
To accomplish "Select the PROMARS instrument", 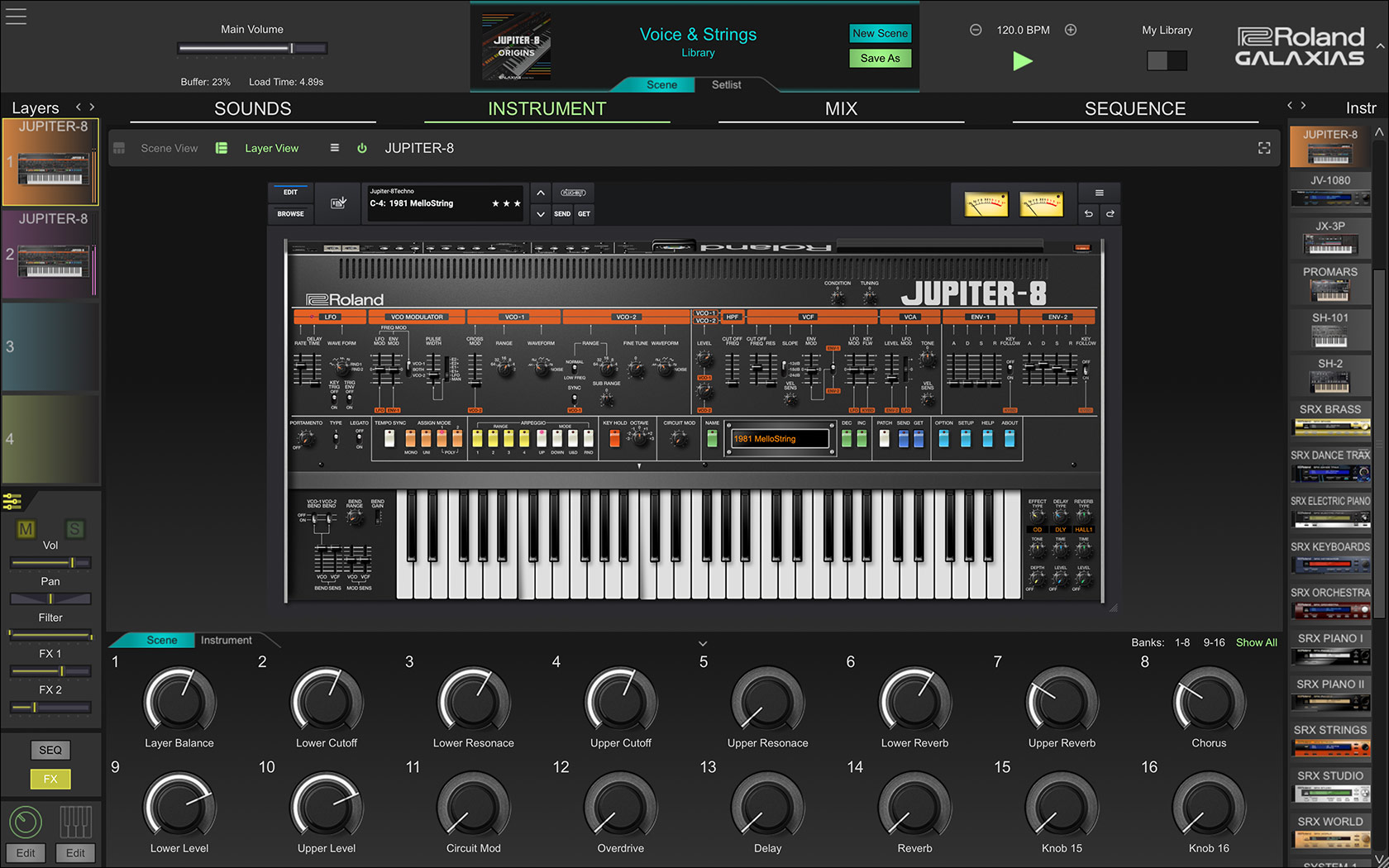I will pyautogui.click(x=1330, y=283).
